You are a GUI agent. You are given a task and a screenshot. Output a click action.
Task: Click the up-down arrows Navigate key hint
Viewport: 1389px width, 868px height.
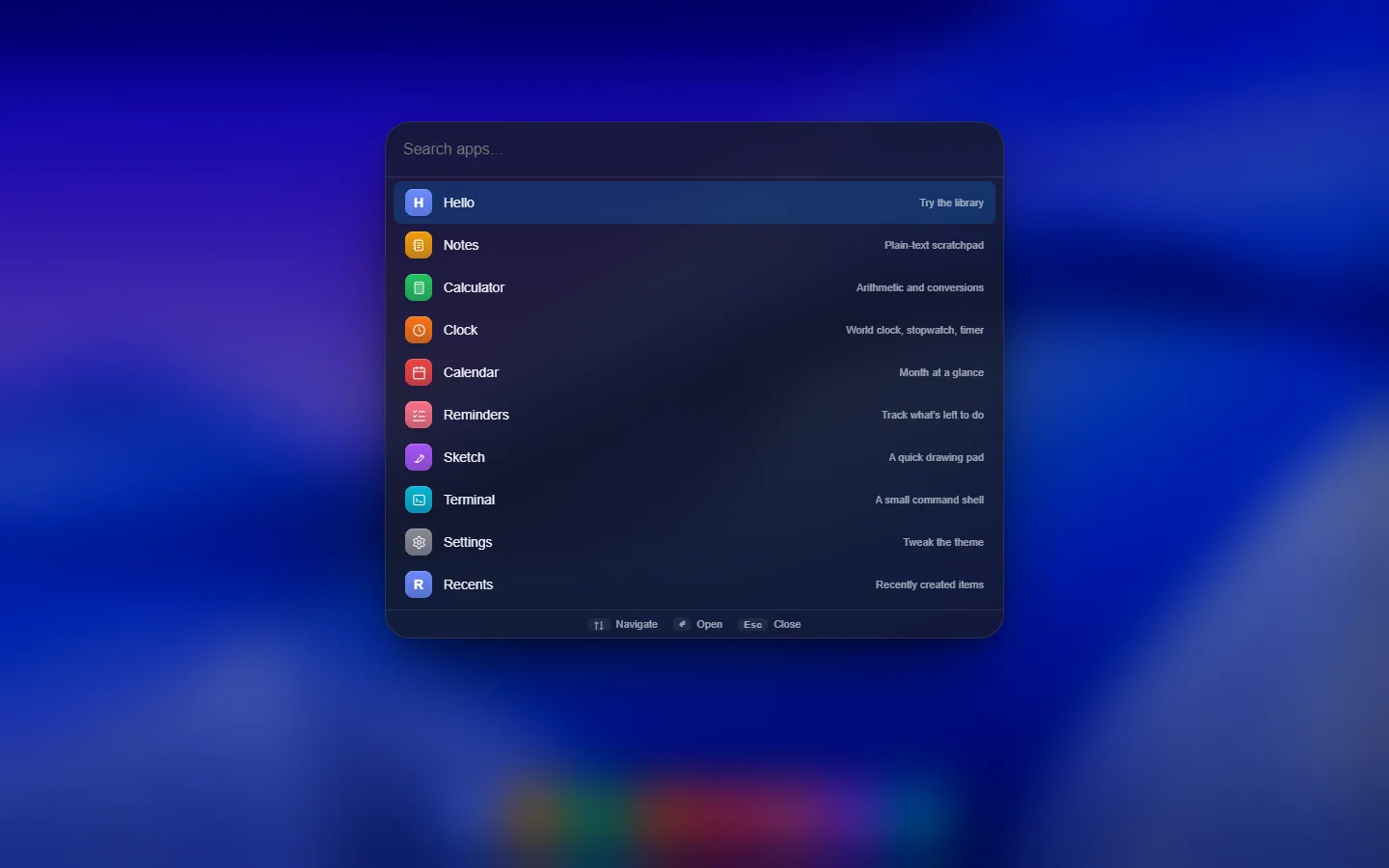pyautogui.click(x=599, y=625)
